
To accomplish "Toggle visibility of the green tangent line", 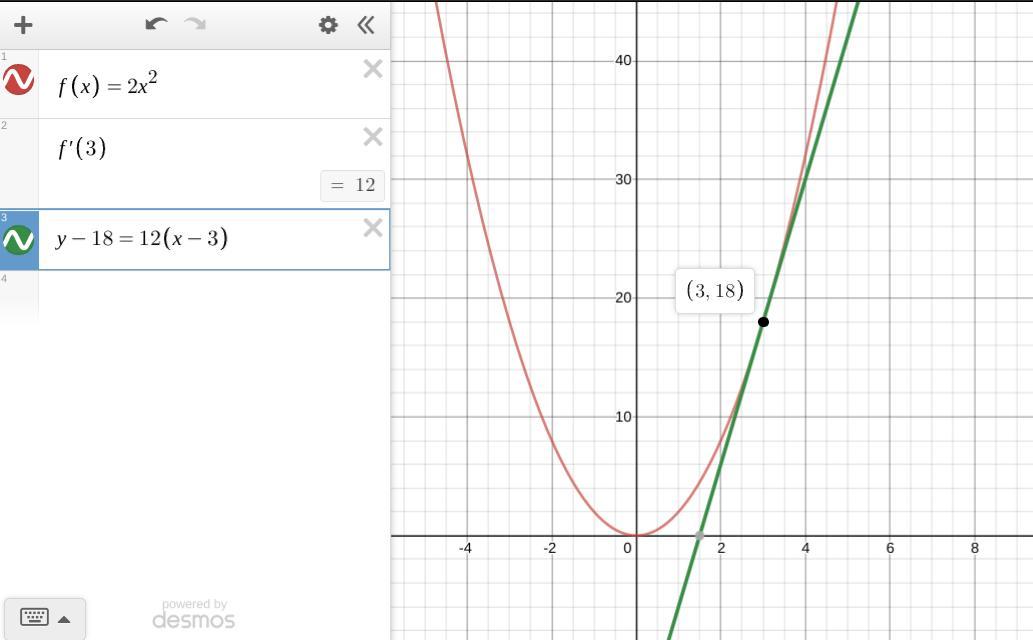I will coord(18,240).
